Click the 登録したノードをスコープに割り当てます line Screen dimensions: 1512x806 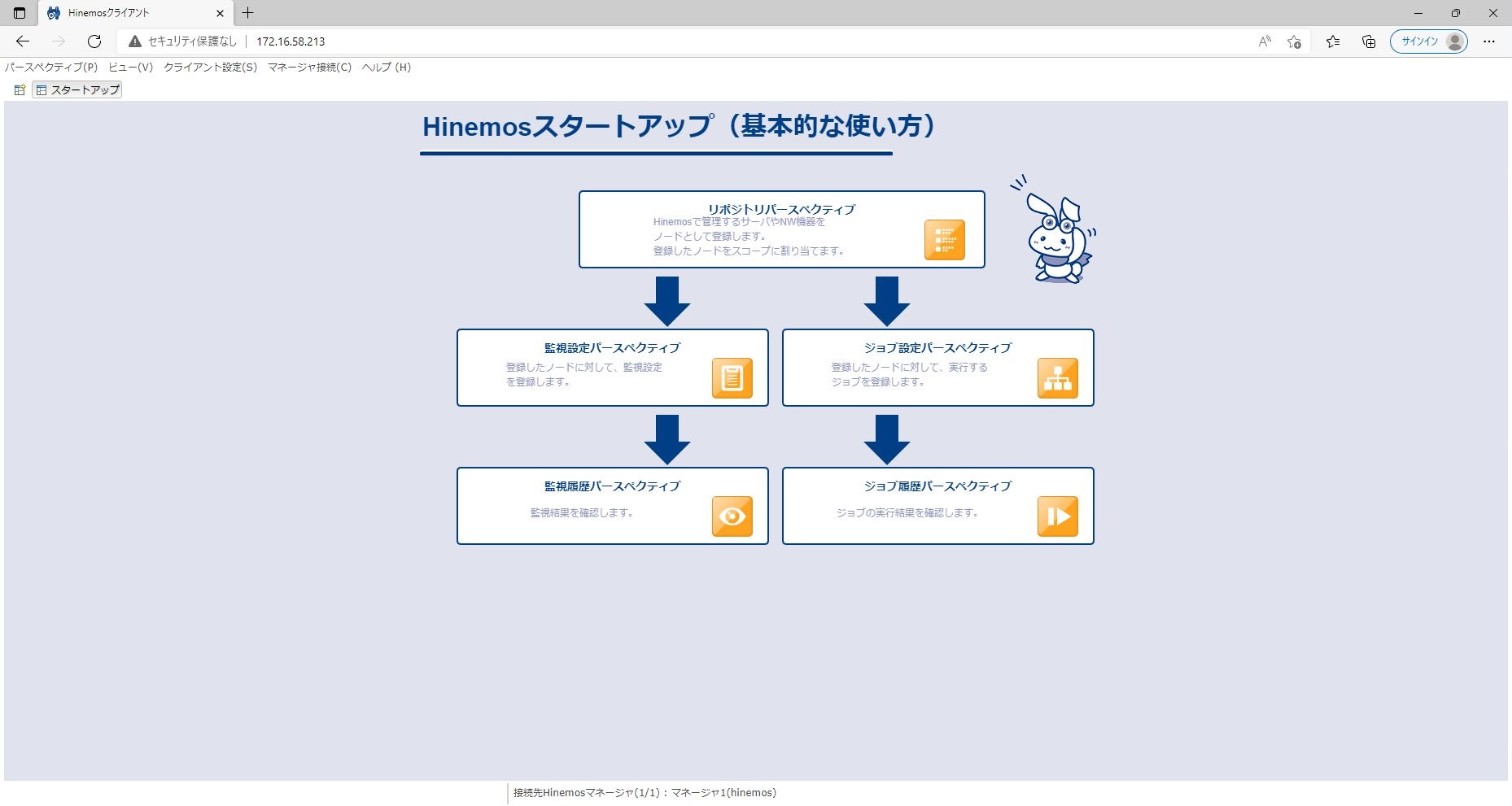tap(749, 251)
